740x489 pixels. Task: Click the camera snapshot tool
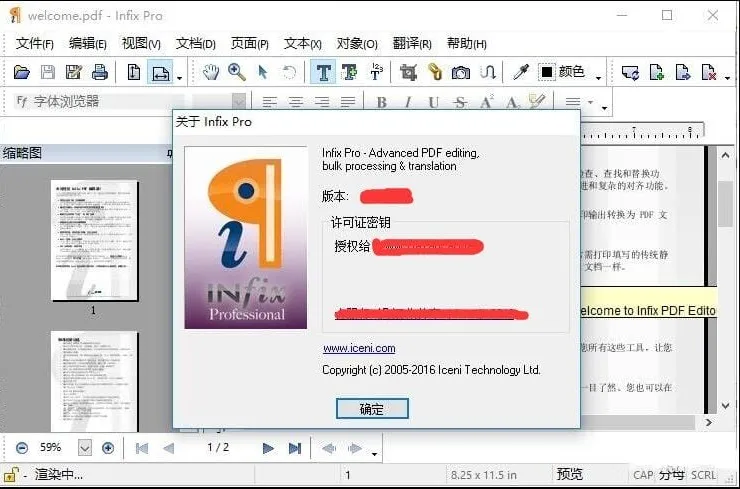[460, 72]
